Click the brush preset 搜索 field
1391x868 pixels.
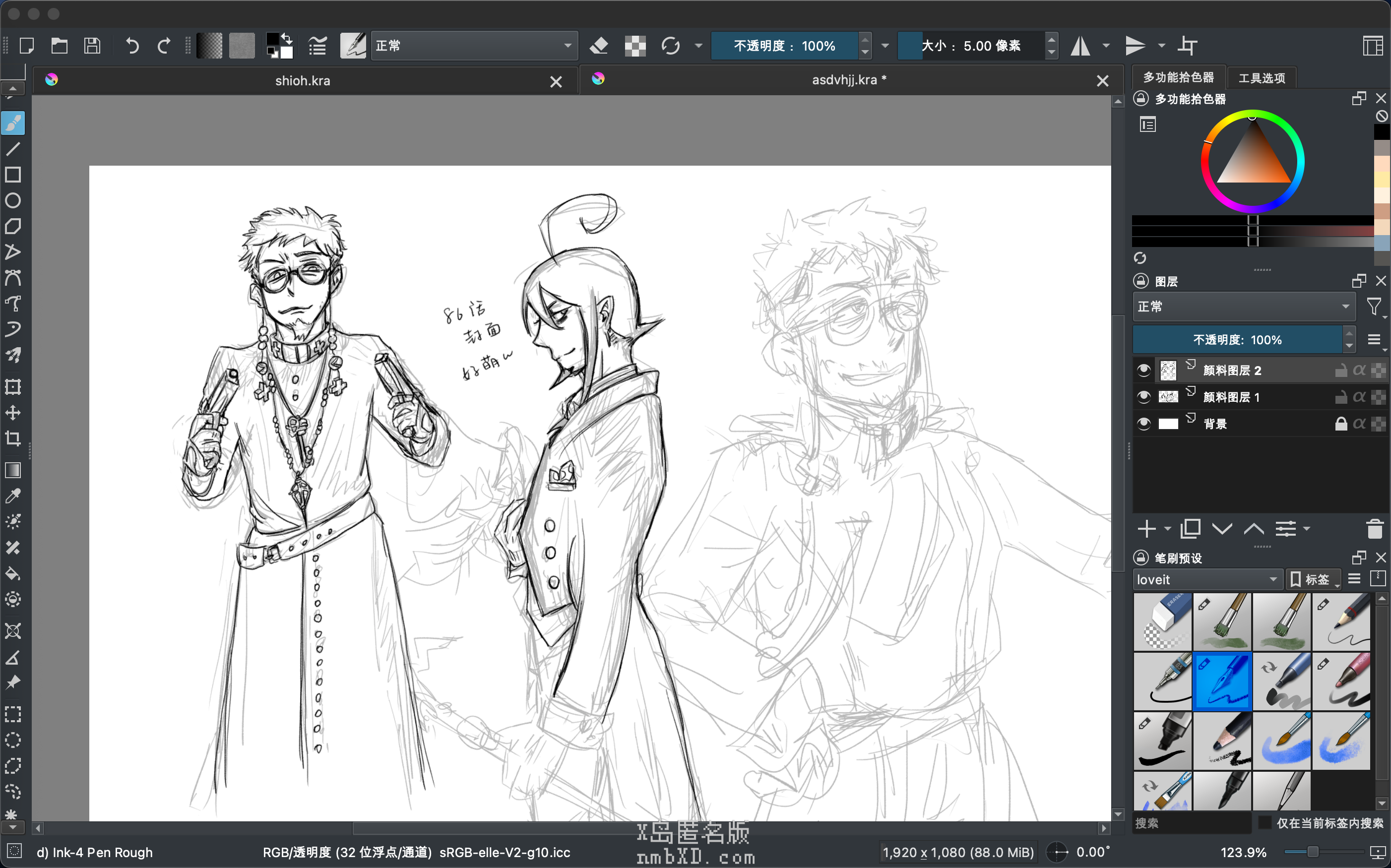click(x=1191, y=823)
